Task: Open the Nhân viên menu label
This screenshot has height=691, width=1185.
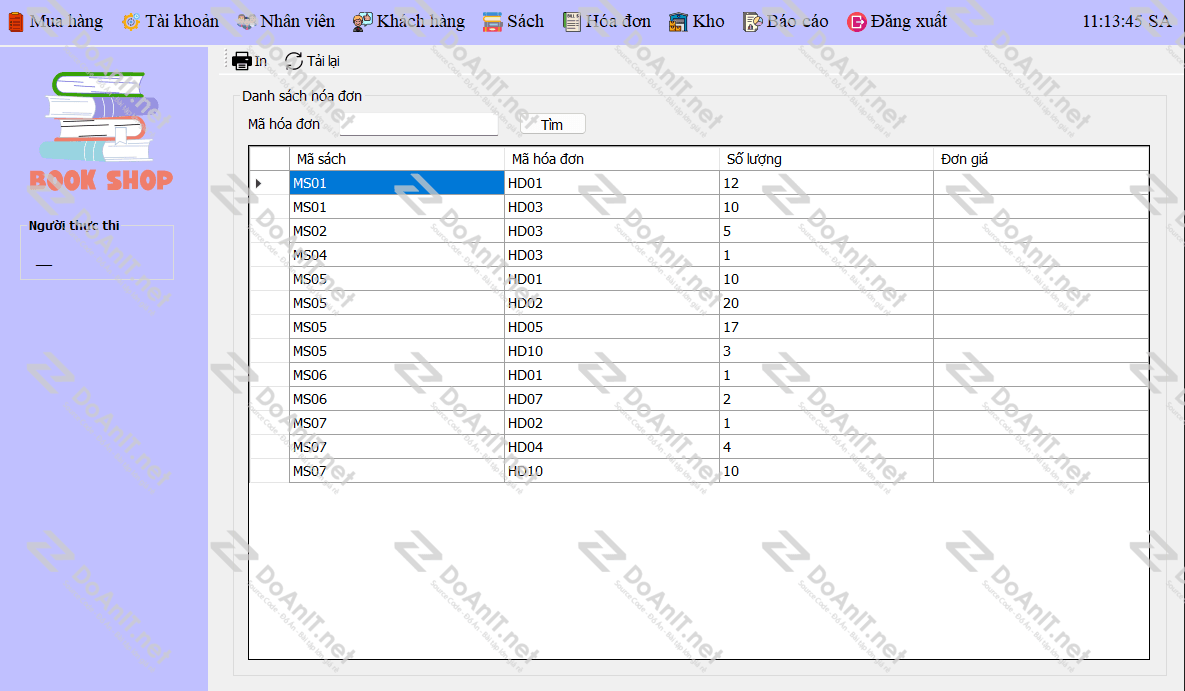Action: click(x=297, y=21)
